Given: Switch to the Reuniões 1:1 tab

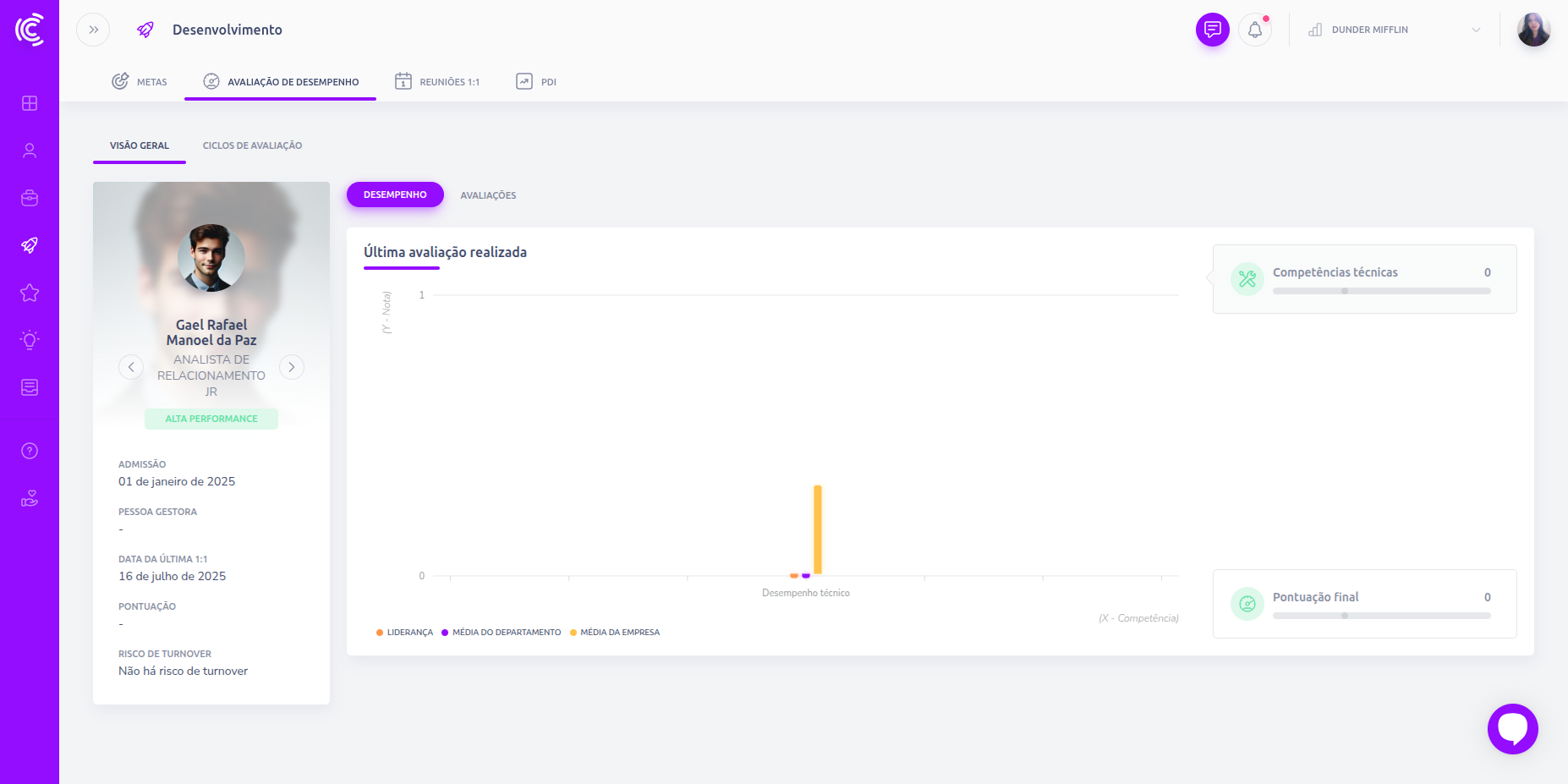Looking at the screenshot, I should [437, 82].
